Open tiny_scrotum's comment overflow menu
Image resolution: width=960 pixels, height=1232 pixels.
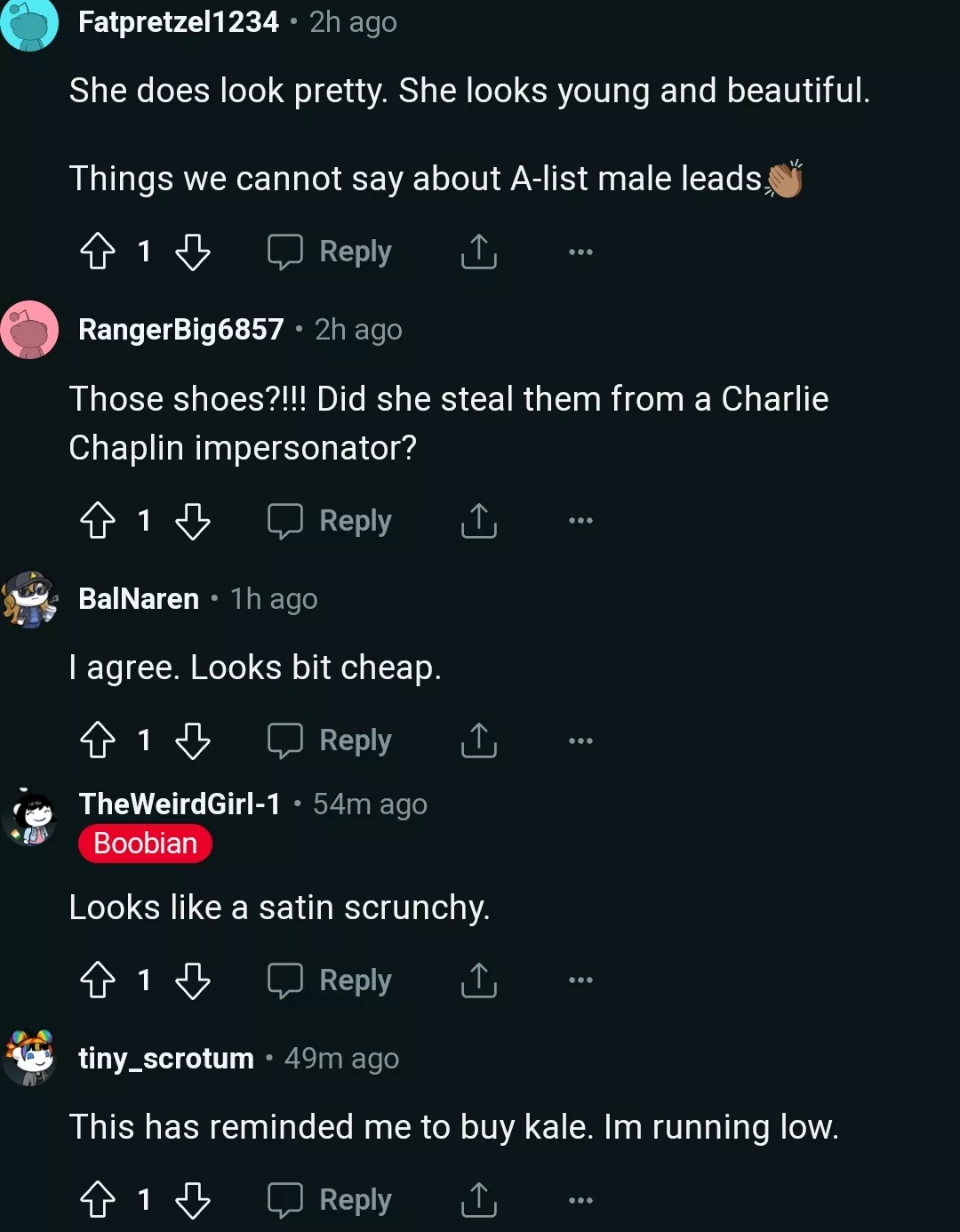(x=579, y=1200)
